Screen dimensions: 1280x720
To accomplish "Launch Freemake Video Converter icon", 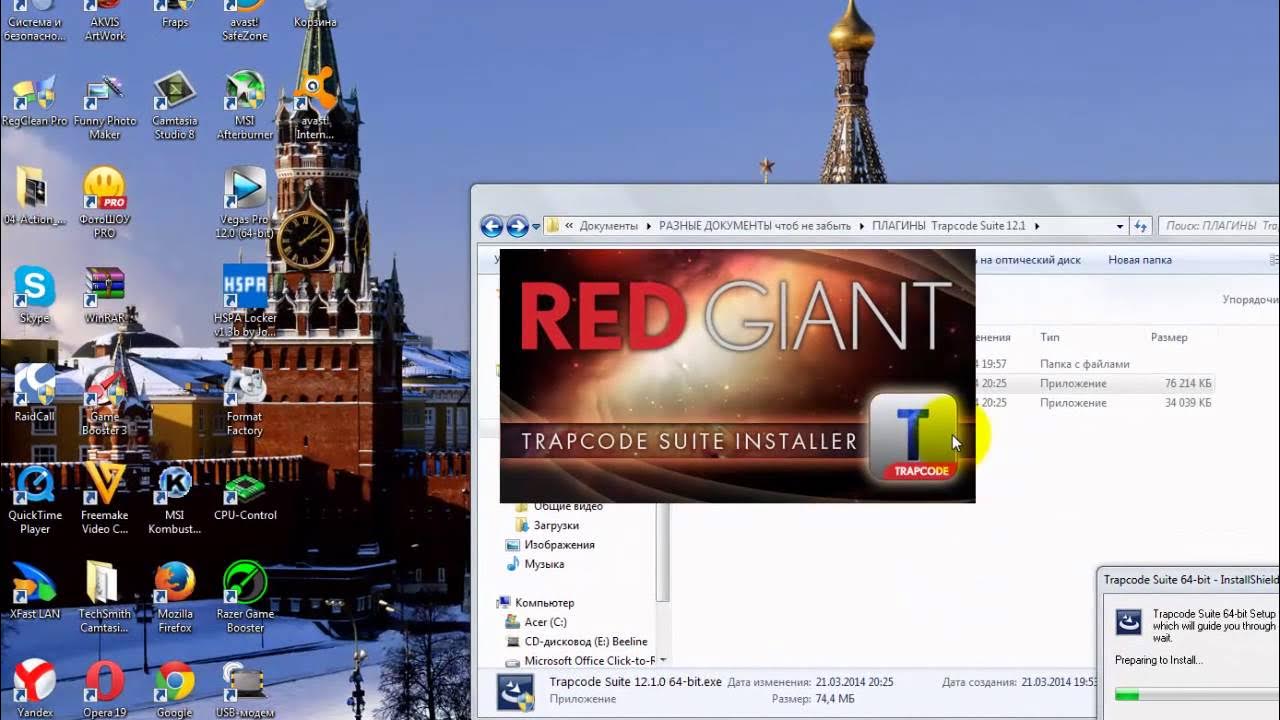I will click(x=104, y=499).
